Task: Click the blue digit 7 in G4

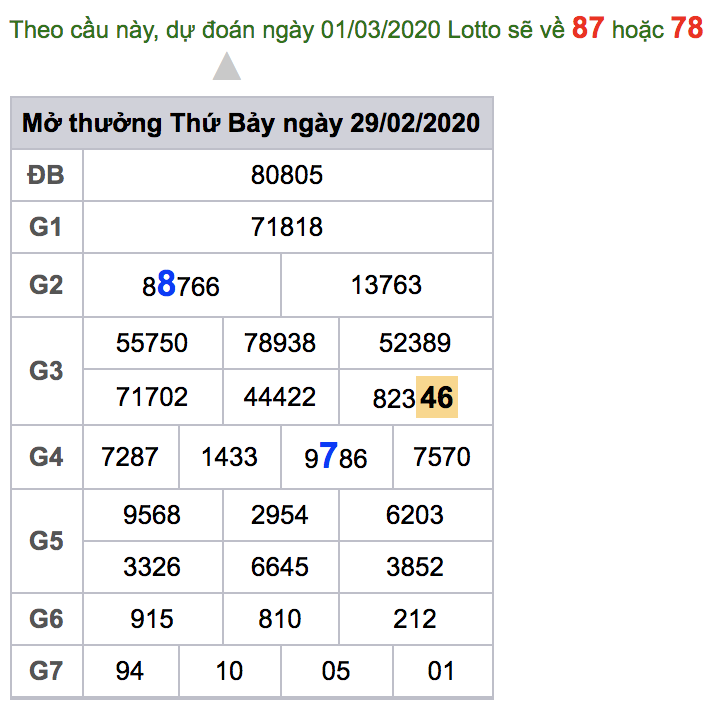Action: point(328,457)
